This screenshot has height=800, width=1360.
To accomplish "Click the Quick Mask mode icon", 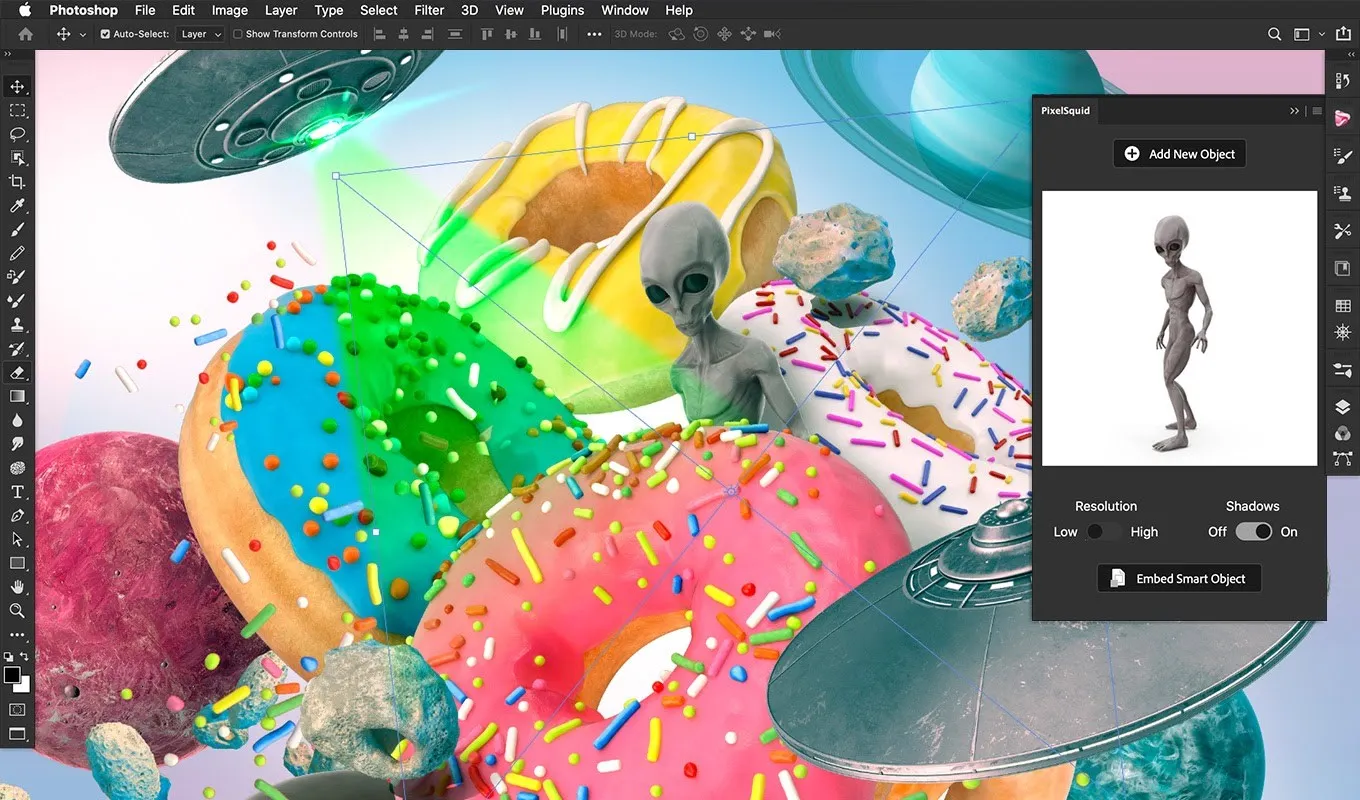I will tap(17, 709).
